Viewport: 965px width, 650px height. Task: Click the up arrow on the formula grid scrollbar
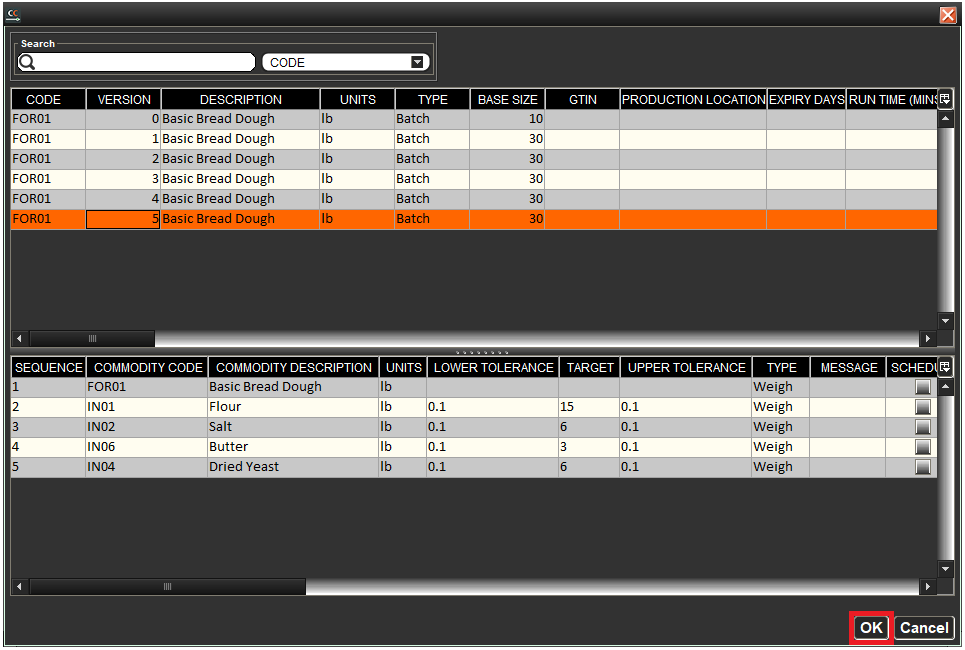944,117
